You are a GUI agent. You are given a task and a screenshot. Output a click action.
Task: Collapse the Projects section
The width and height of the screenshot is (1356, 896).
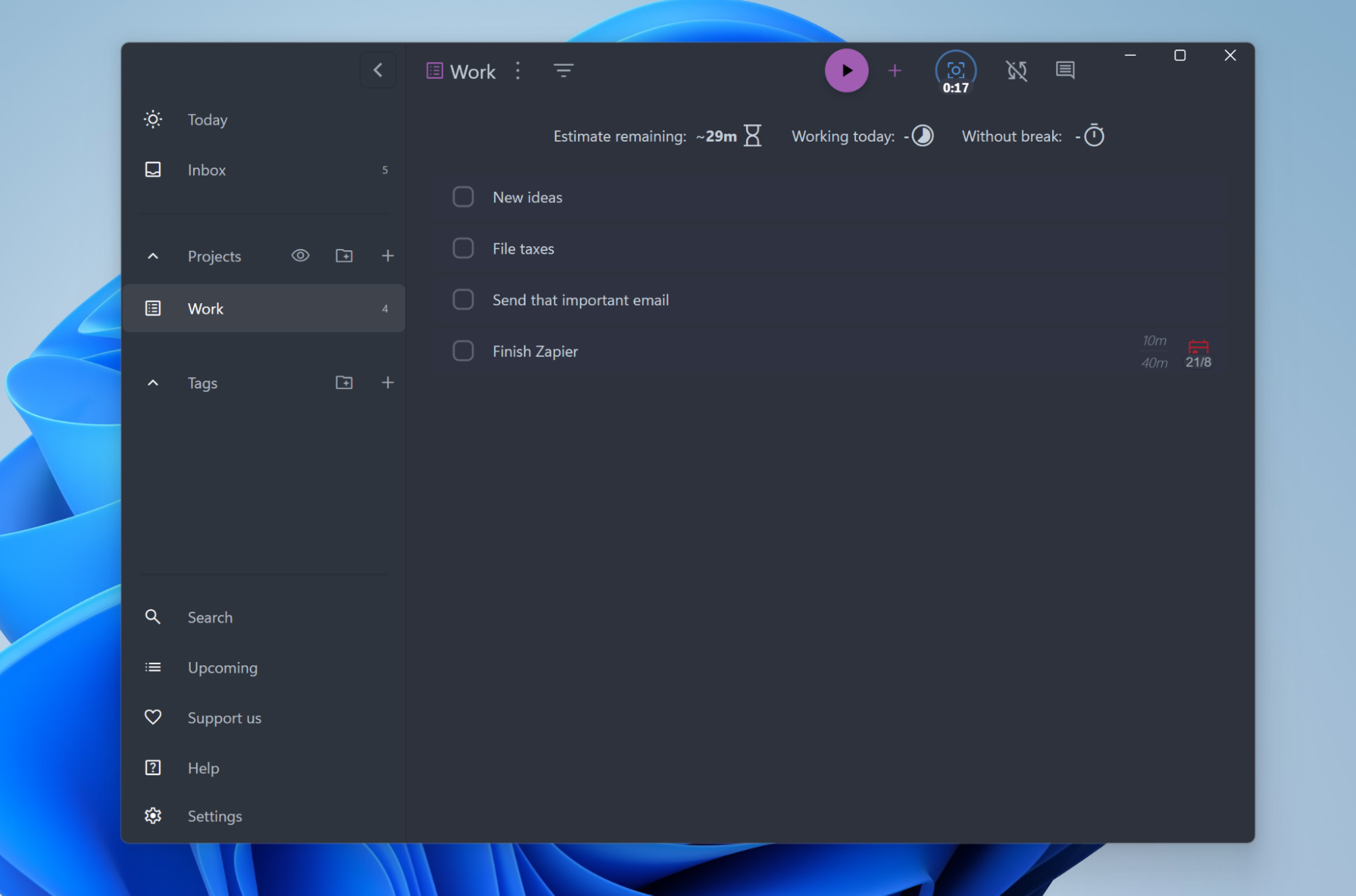[153, 256]
